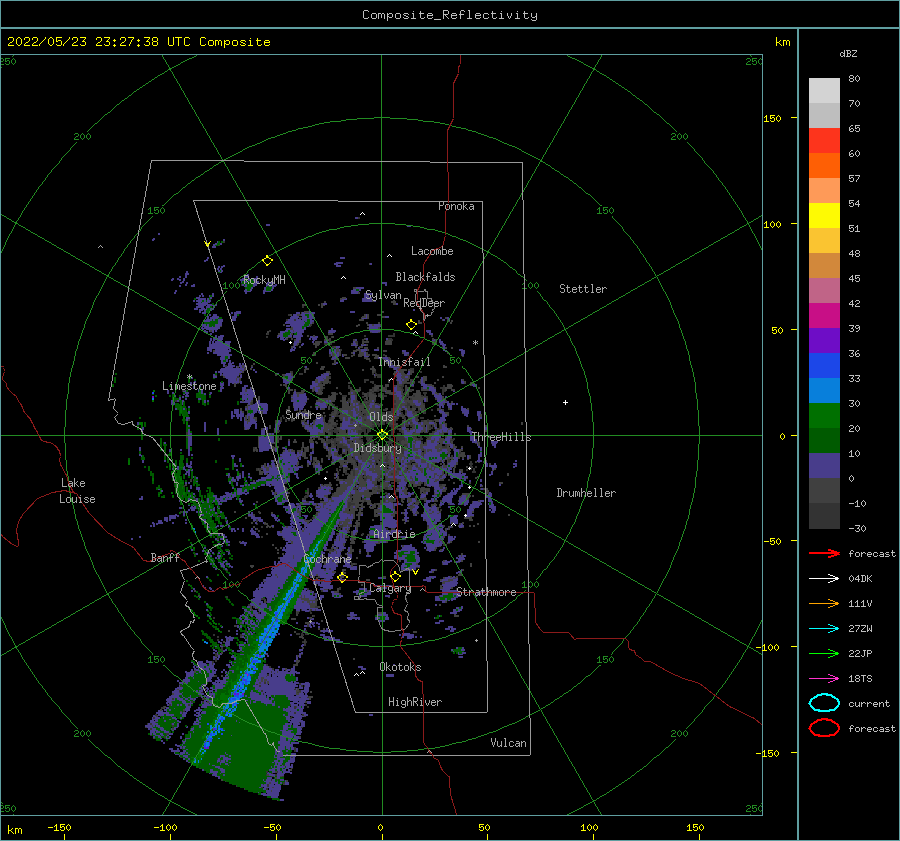Click the cyan 27ZW arrow icon
This screenshot has width=900, height=841.
[x=824, y=629]
